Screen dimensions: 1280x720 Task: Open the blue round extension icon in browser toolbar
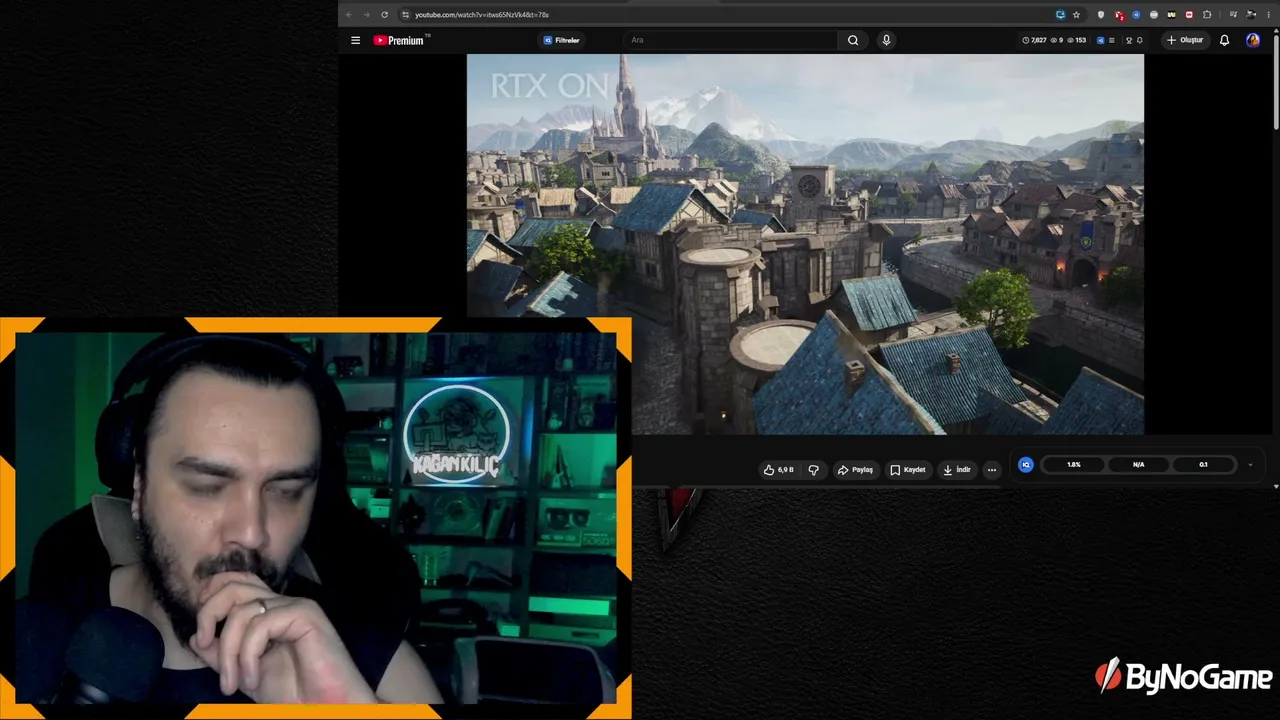pyautogui.click(x=1136, y=15)
